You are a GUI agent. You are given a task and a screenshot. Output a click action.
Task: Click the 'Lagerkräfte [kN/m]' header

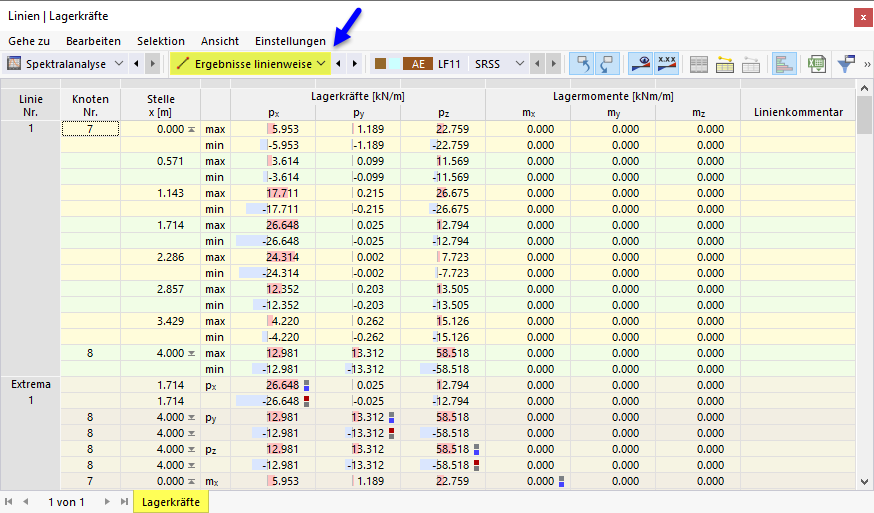(x=358, y=96)
